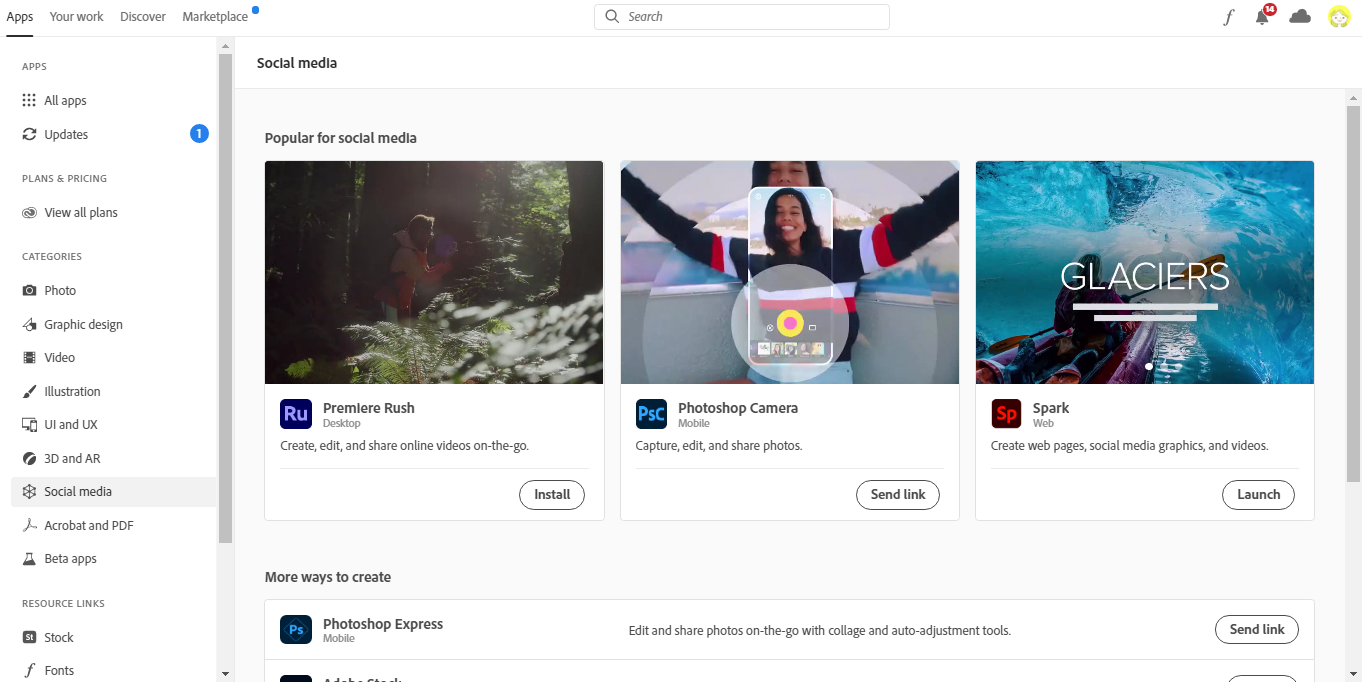Send link for Photoshop Express
This screenshot has height=682, width=1362.
(x=1257, y=629)
